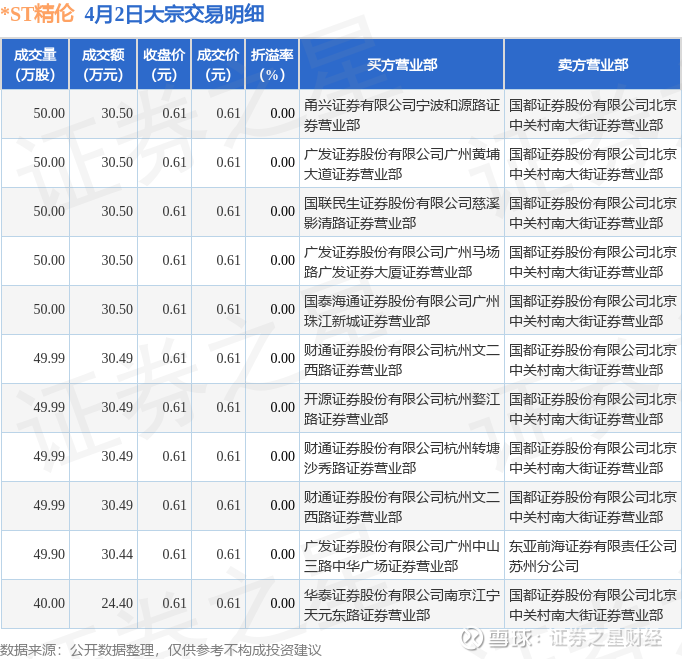
Task: Click the 49.90 volume value
Action: pos(49,555)
